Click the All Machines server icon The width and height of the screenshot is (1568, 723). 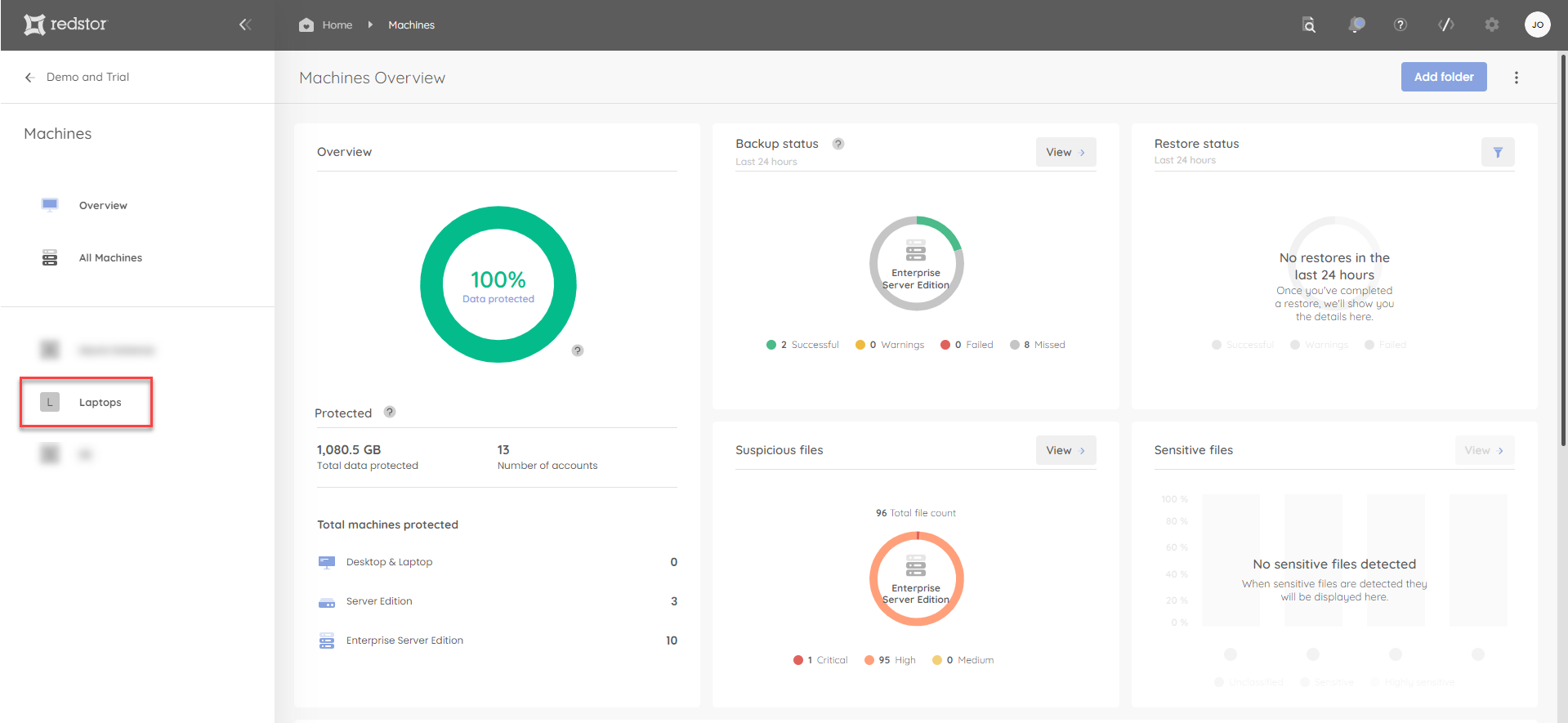coord(50,258)
